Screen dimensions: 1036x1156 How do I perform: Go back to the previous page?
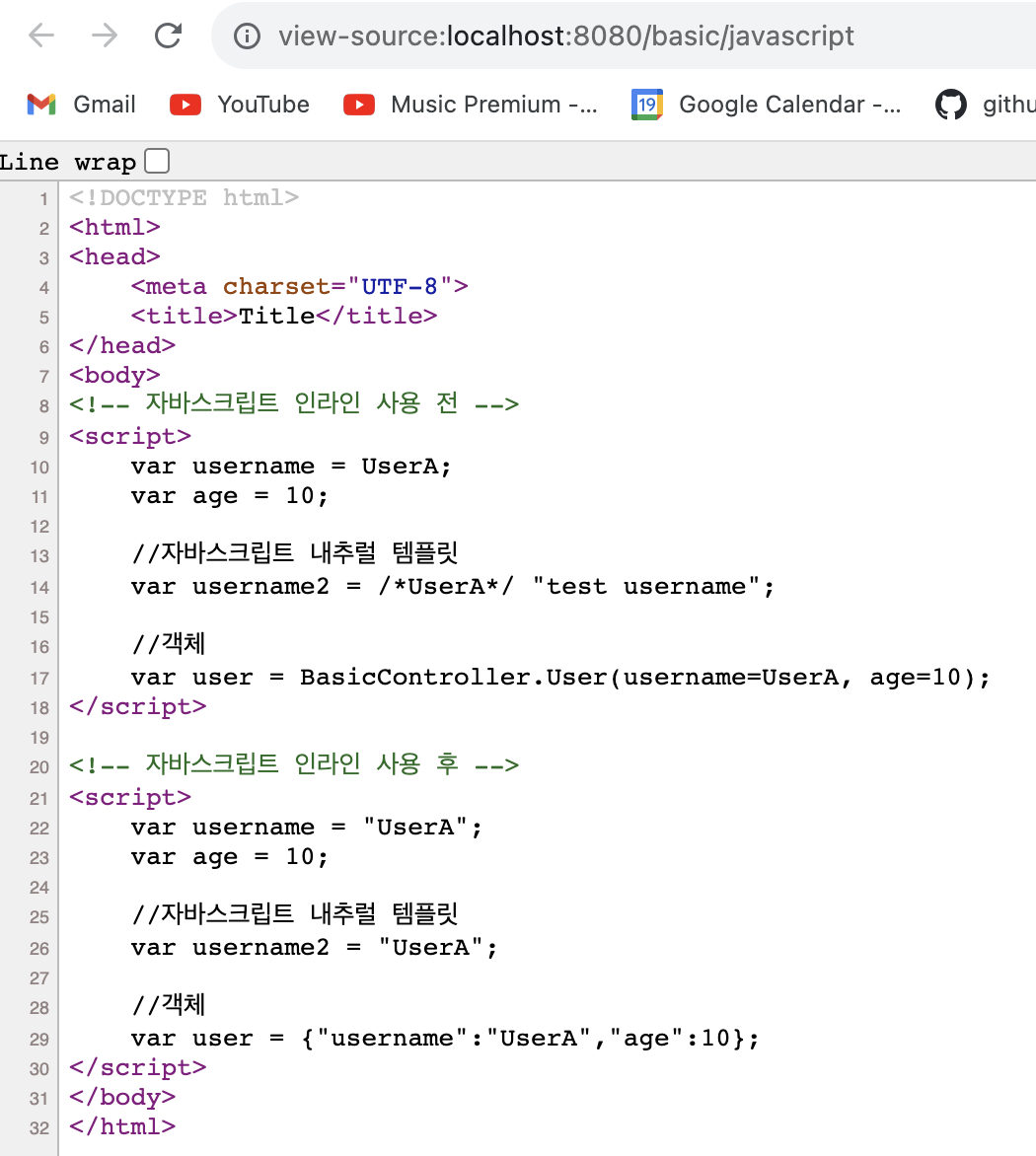tap(41, 36)
